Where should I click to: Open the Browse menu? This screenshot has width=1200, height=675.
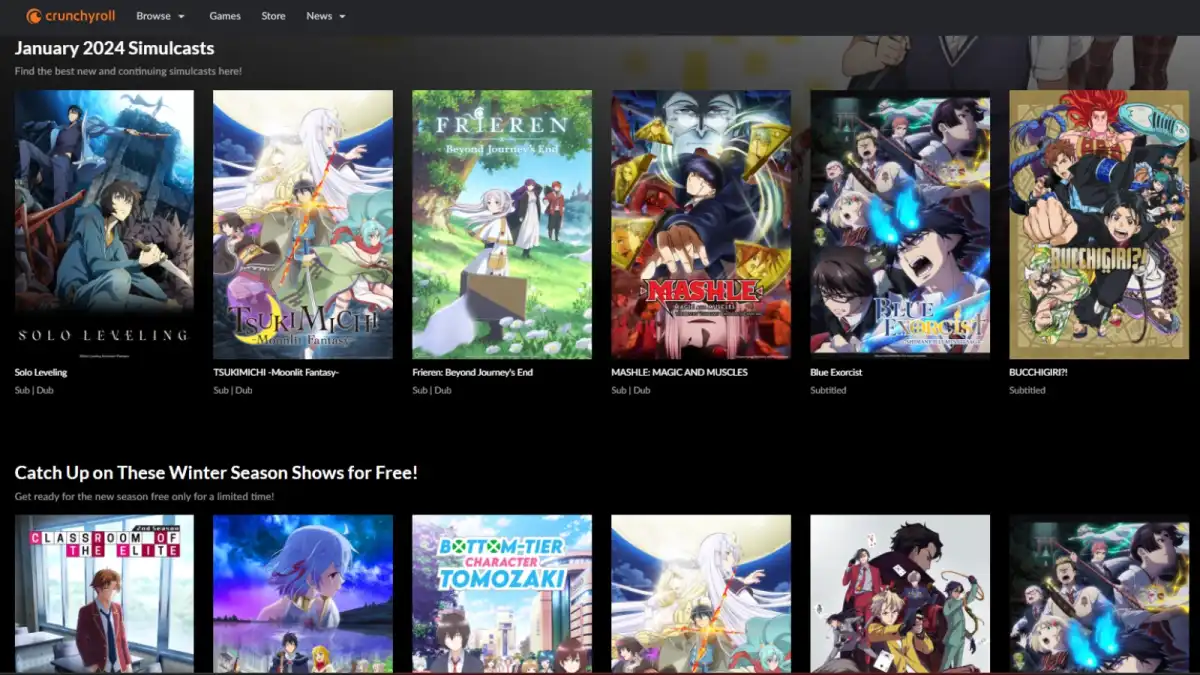pos(153,15)
